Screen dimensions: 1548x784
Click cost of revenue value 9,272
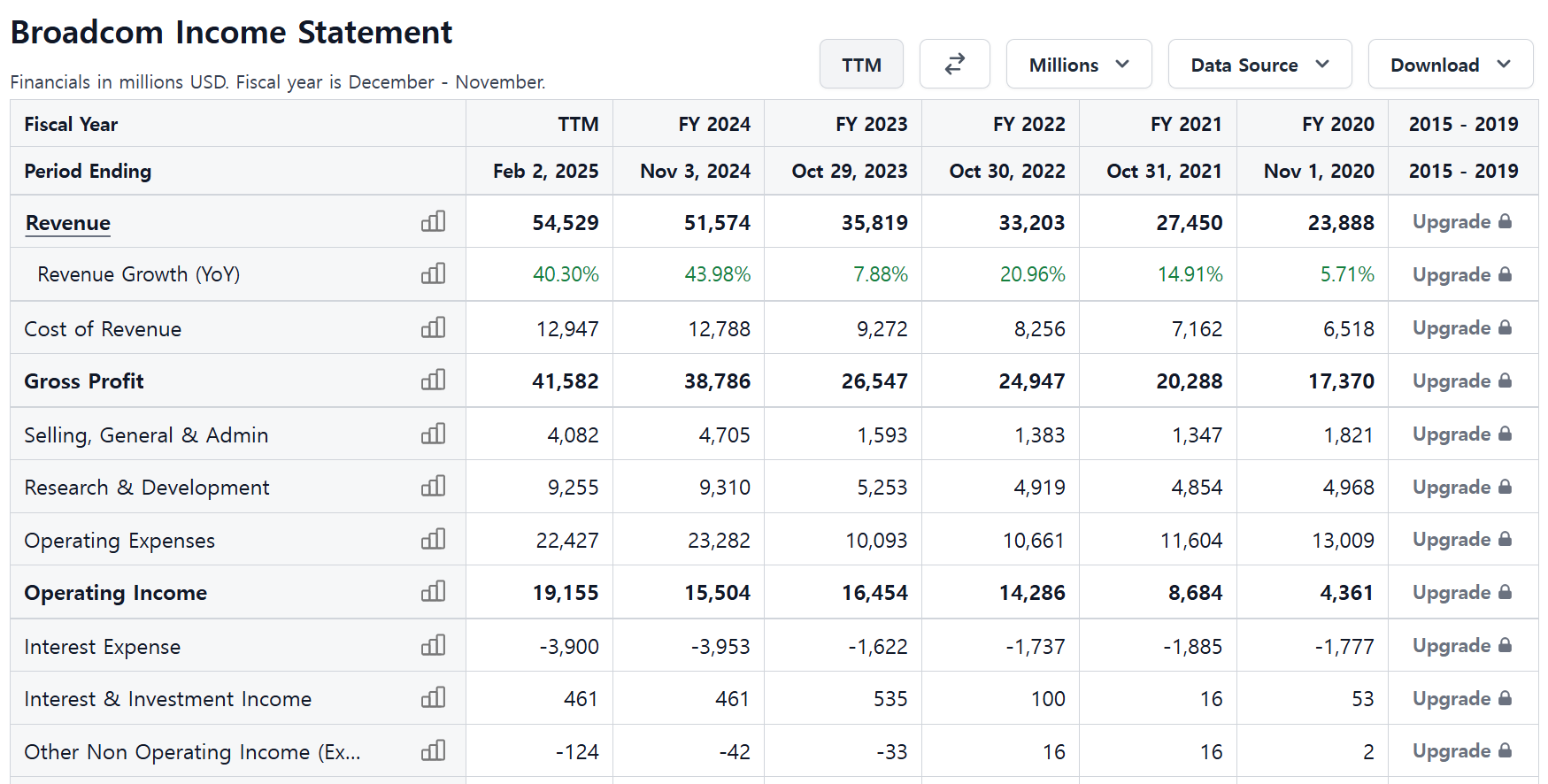tap(882, 329)
